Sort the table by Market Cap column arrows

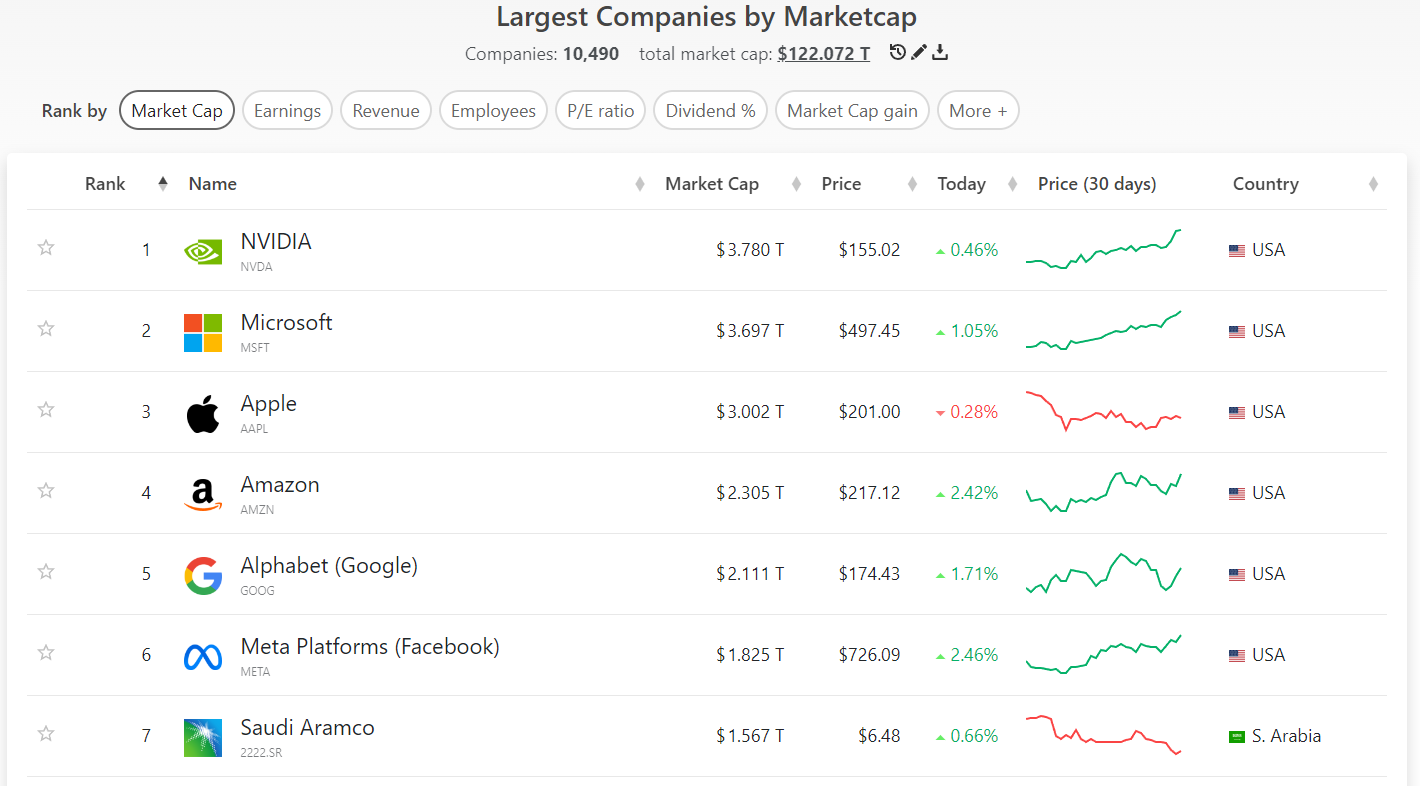(x=796, y=184)
